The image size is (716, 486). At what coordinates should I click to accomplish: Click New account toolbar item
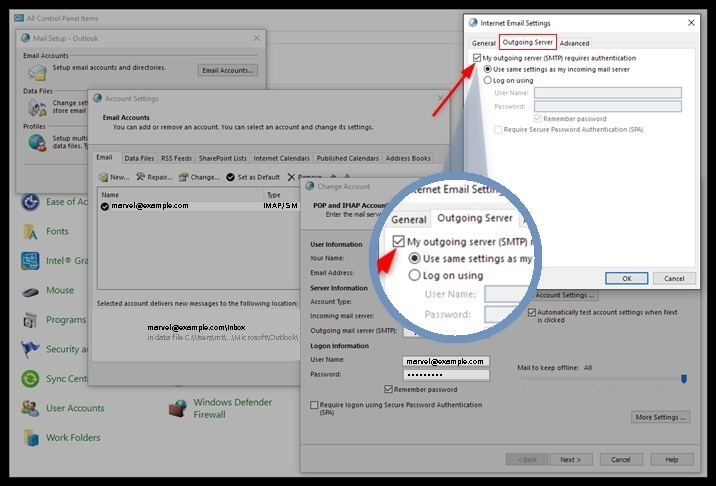point(114,177)
